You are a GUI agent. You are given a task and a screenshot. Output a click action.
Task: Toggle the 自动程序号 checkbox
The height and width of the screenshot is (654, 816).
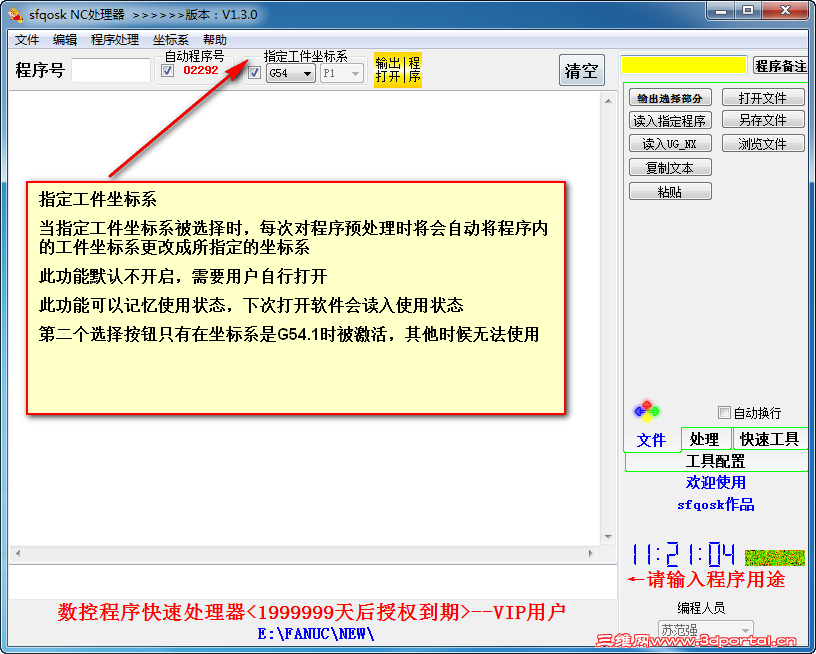click(x=168, y=71)
